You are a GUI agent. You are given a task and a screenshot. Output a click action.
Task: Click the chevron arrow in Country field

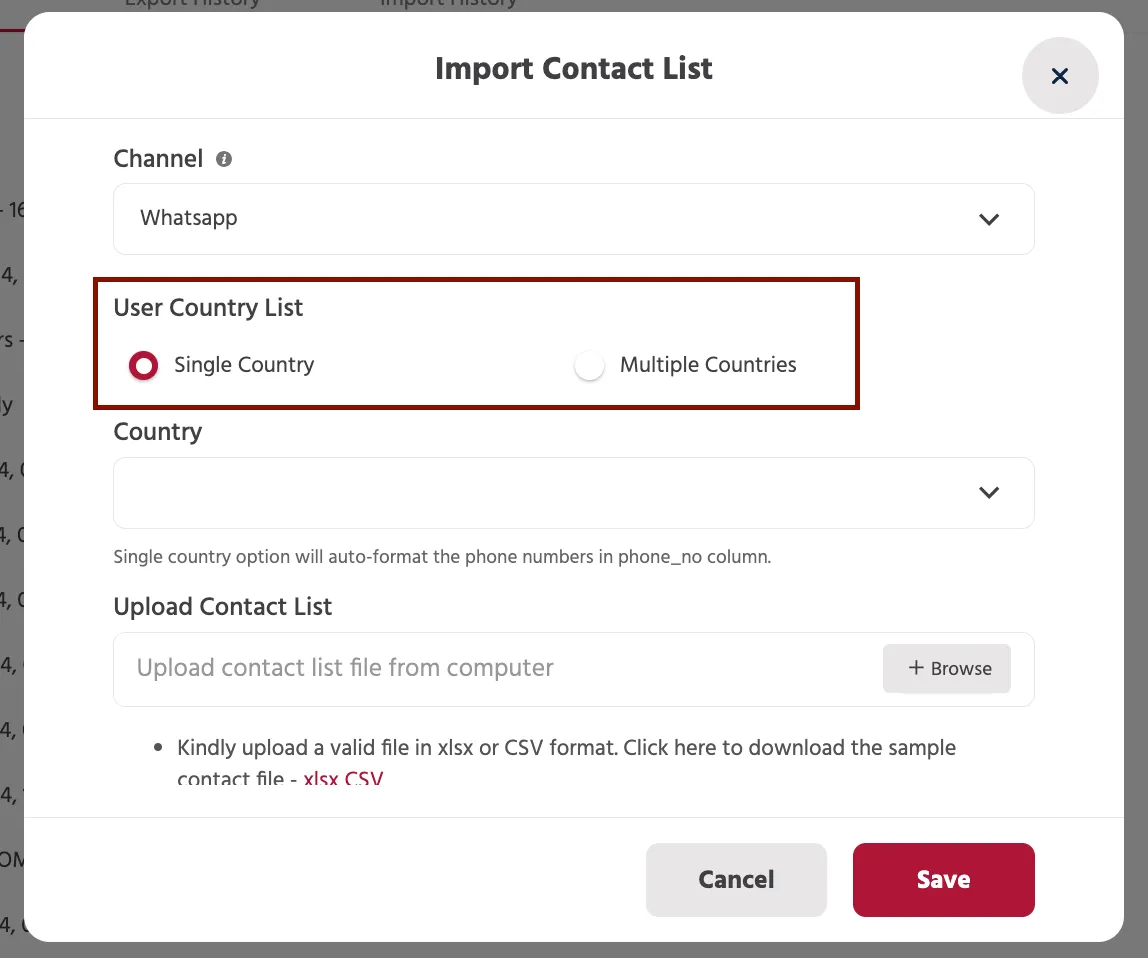989,492
